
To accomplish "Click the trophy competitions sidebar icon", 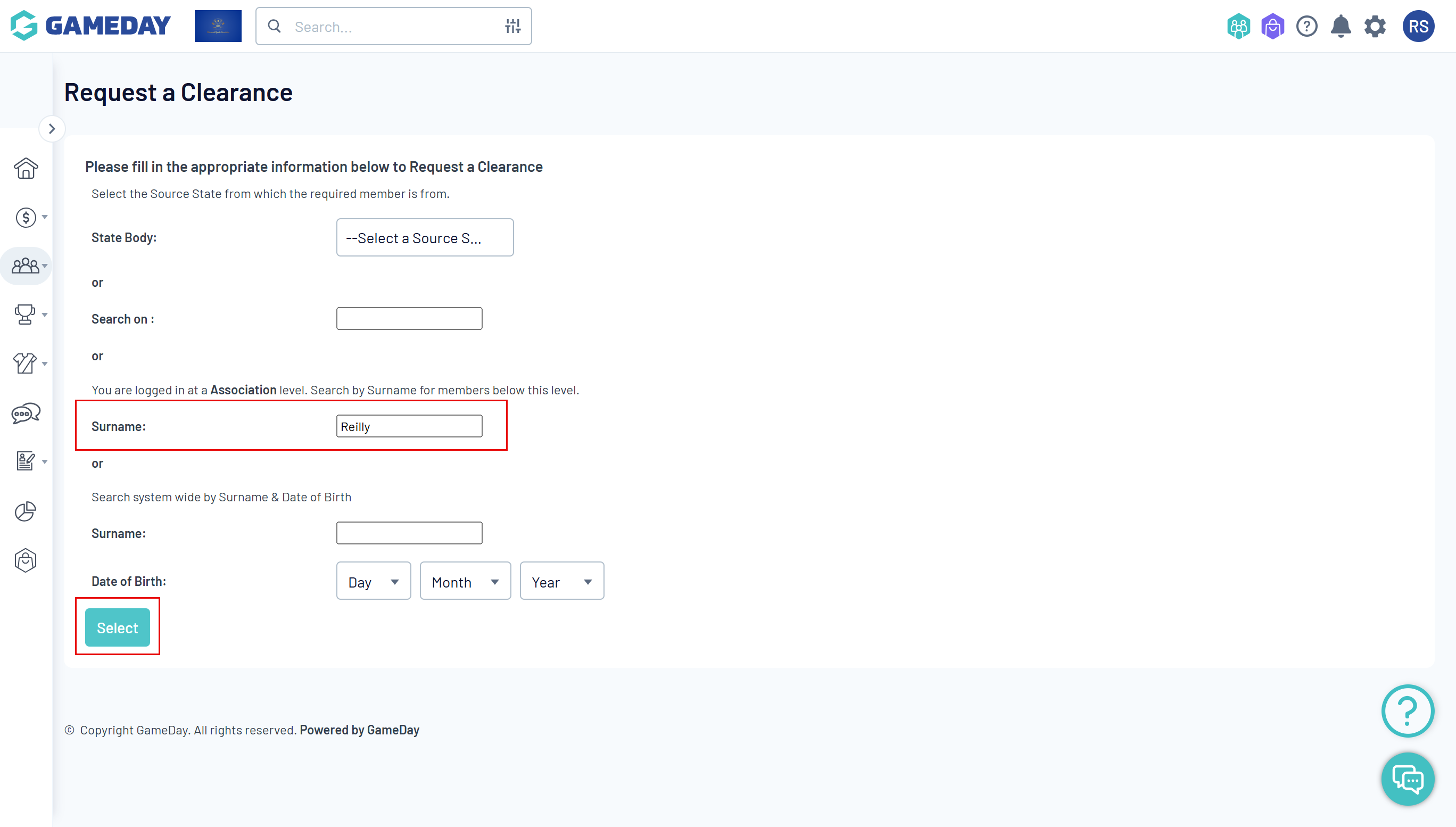I will point(26,314).
